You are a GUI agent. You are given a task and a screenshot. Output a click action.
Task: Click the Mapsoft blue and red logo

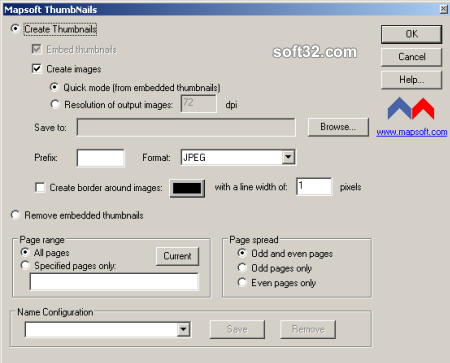click(411, 109)
